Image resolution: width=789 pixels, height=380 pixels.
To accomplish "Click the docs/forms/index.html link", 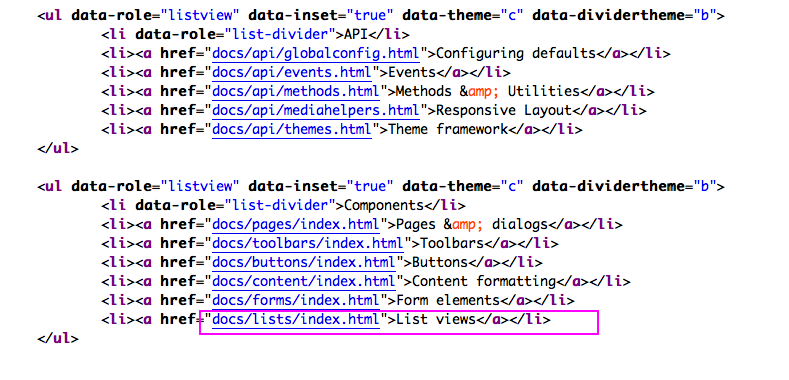I will pos(296,300).
